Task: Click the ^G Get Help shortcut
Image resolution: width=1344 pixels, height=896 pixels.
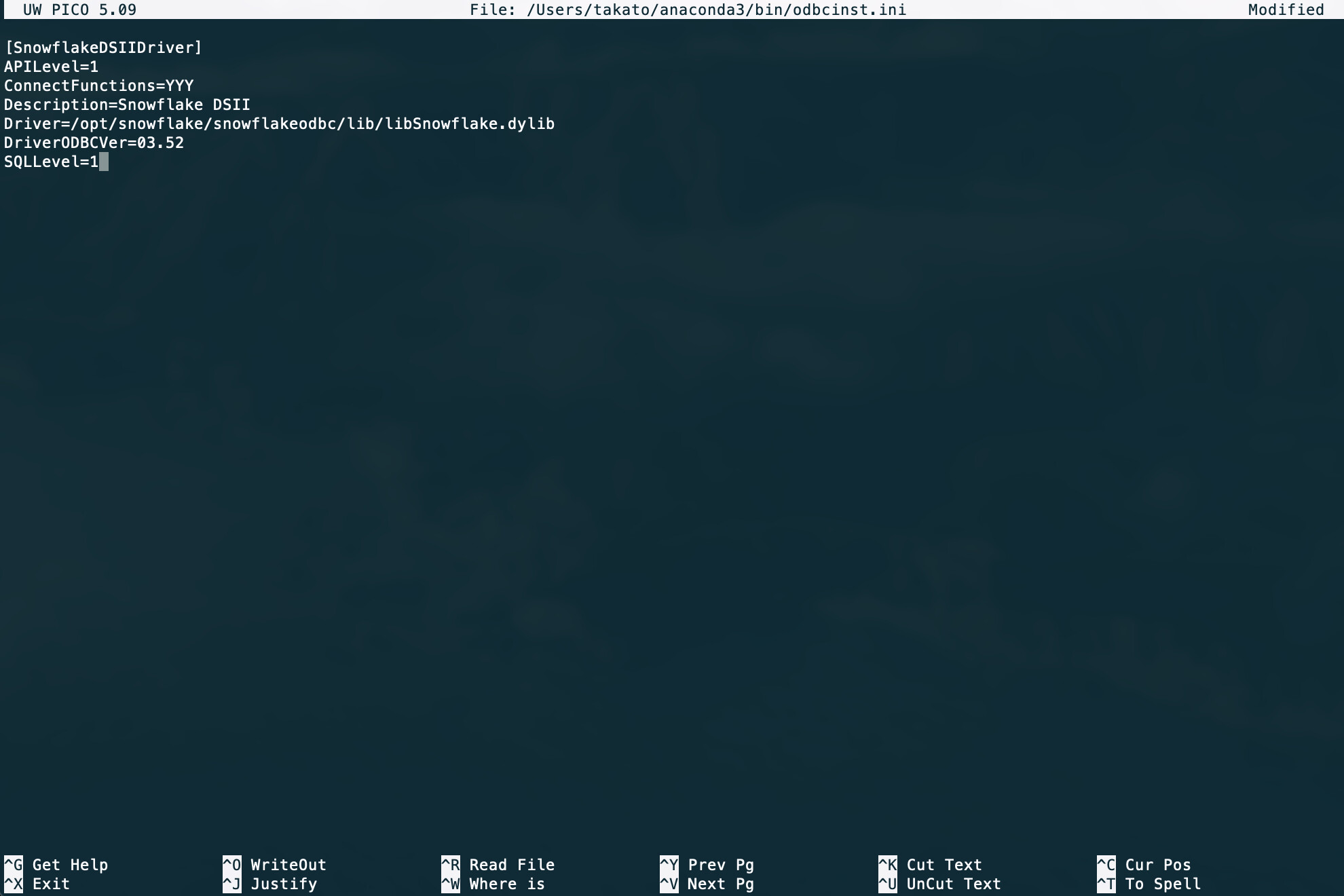Action: point(56,865)
